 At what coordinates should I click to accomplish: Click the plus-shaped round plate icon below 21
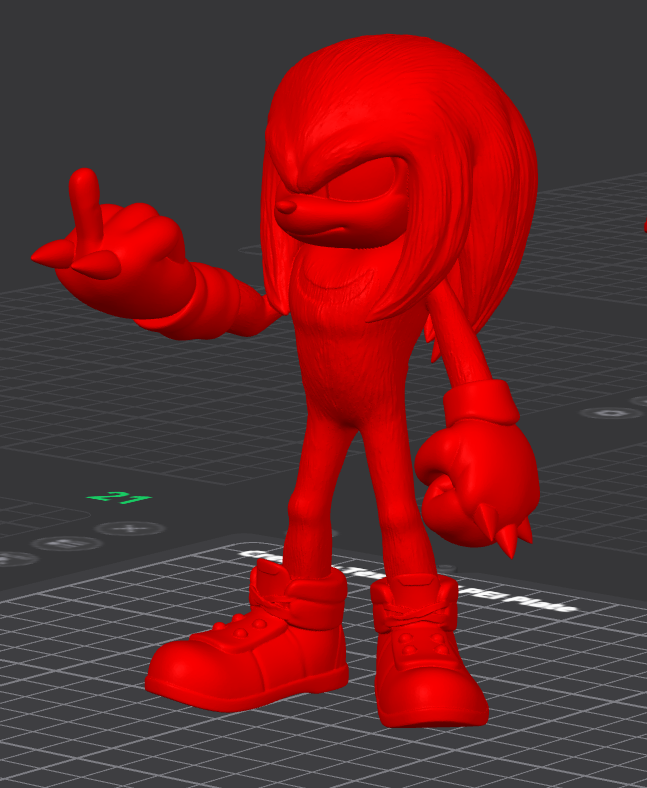point(130,529)
